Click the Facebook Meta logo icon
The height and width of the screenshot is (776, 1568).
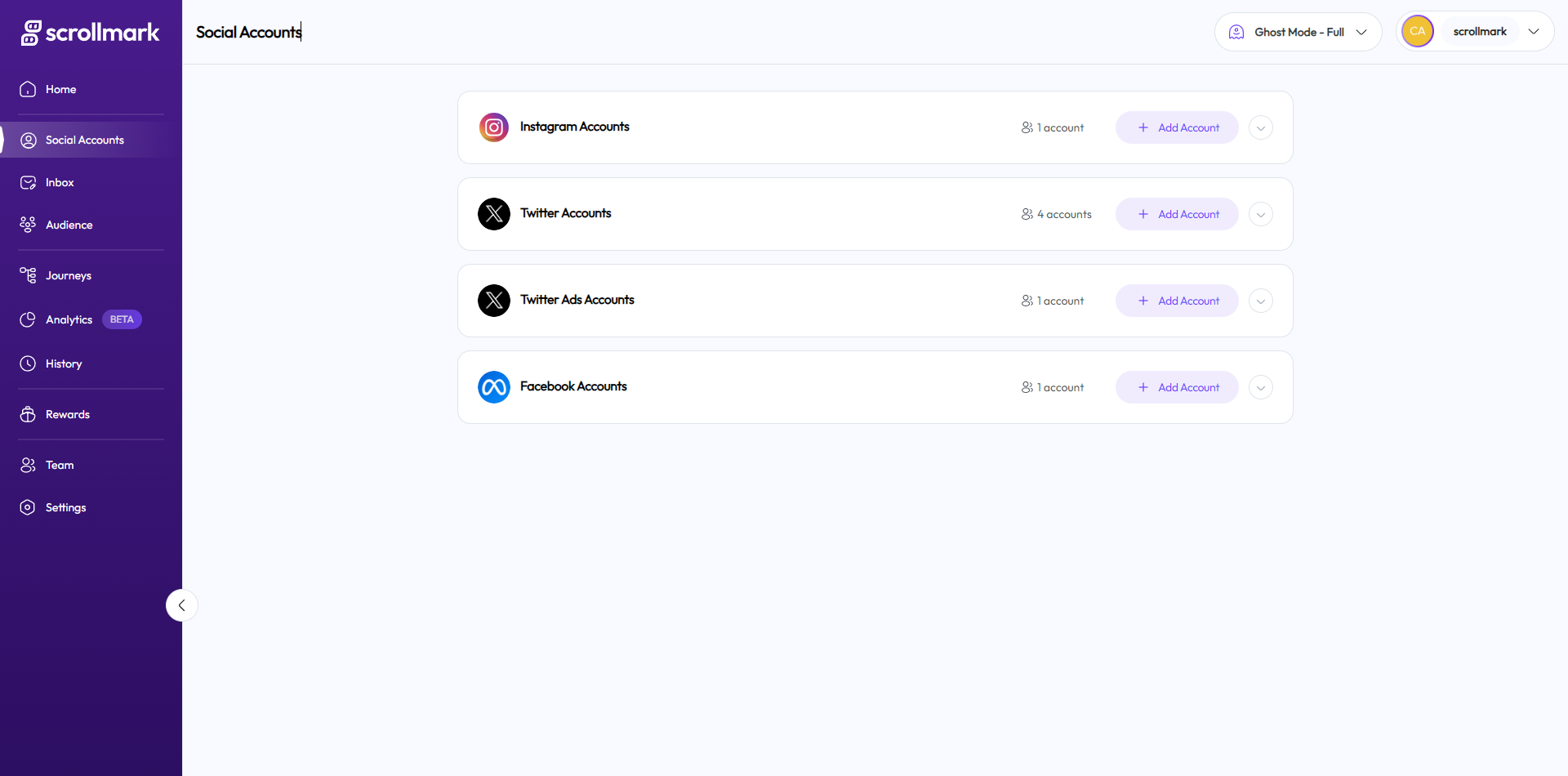pyautogui.click(x=494, y=387)
